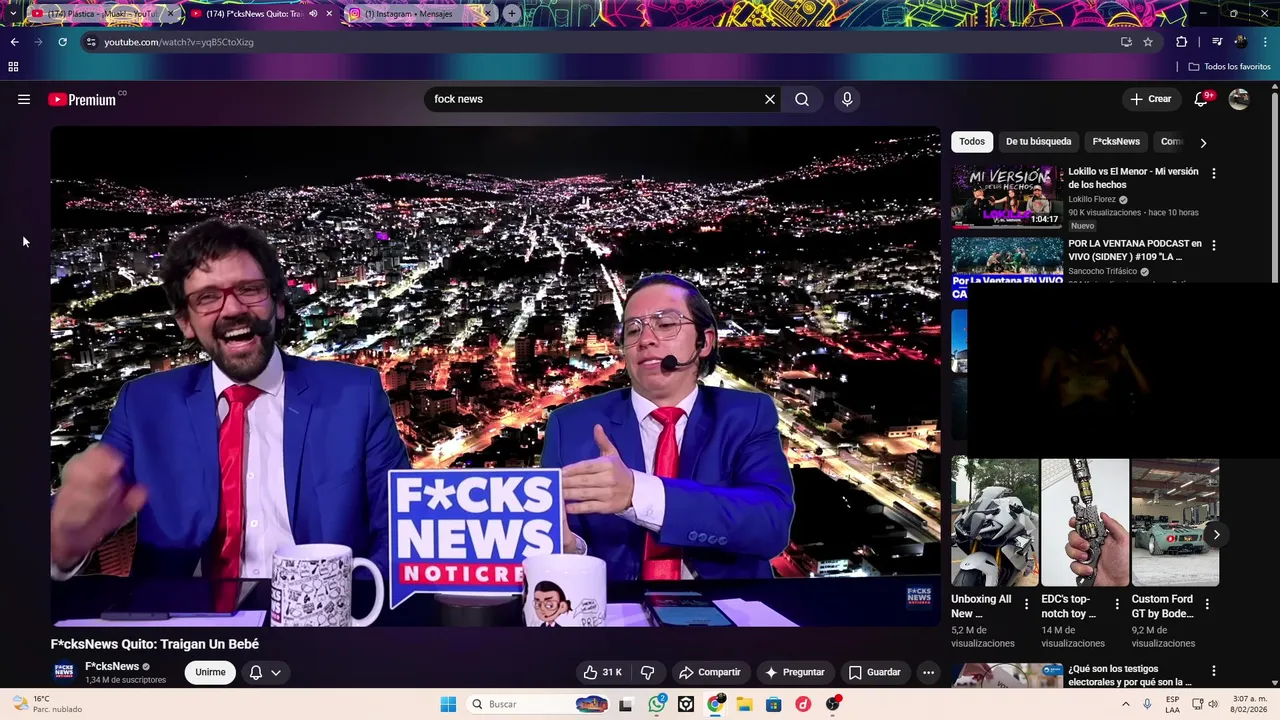
Task: Dislike the video
Action: pos(647,672)
